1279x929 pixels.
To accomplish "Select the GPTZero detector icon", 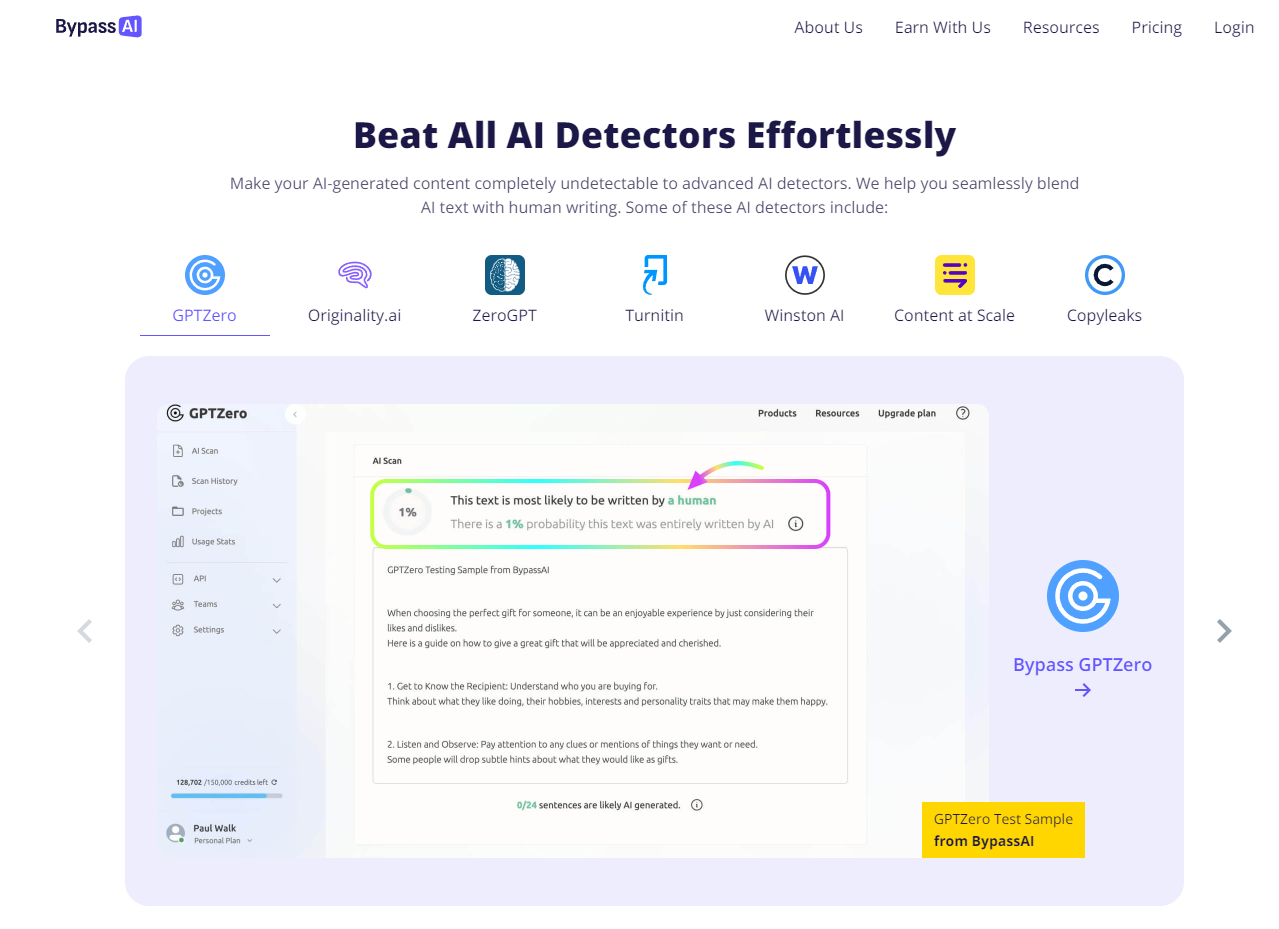I will (205, 275).
